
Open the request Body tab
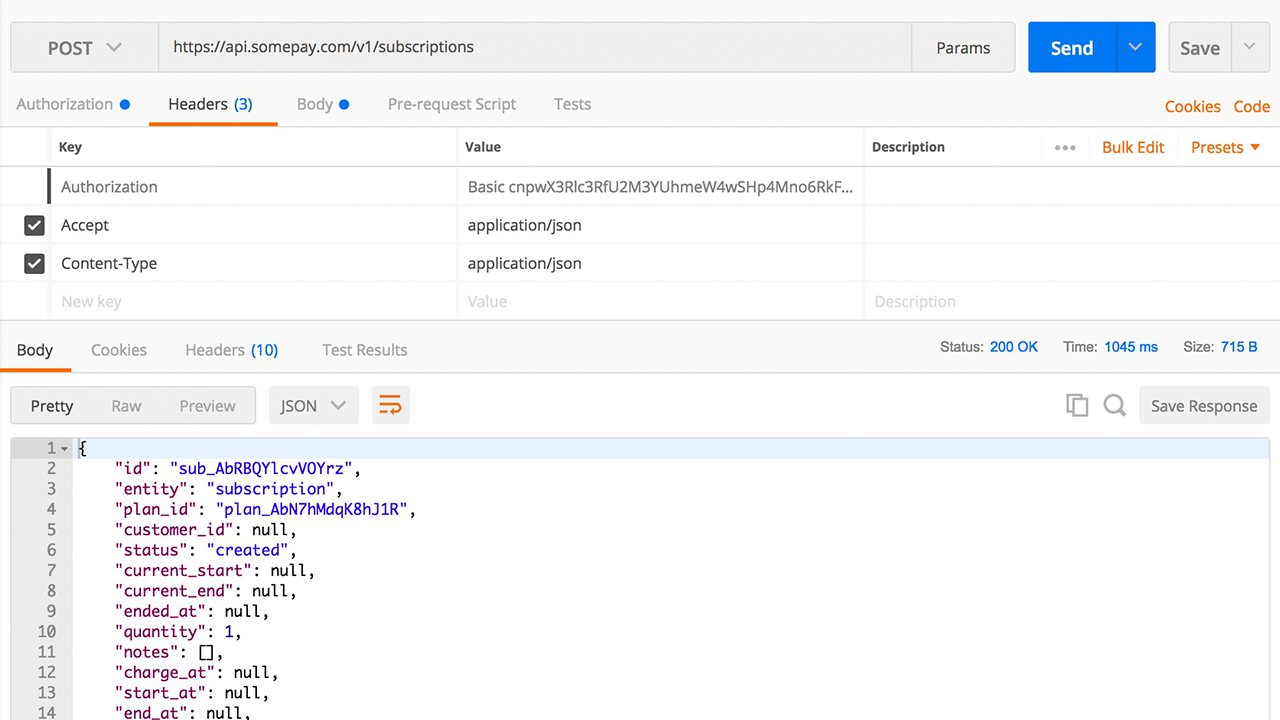click(322, 104)
